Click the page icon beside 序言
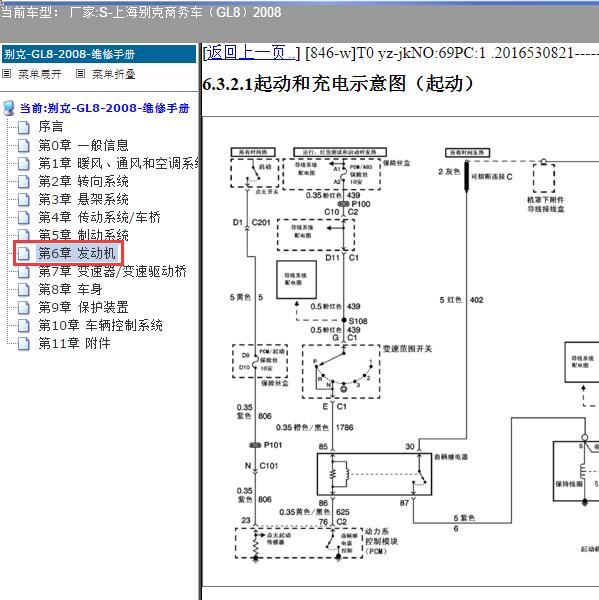 24,127
